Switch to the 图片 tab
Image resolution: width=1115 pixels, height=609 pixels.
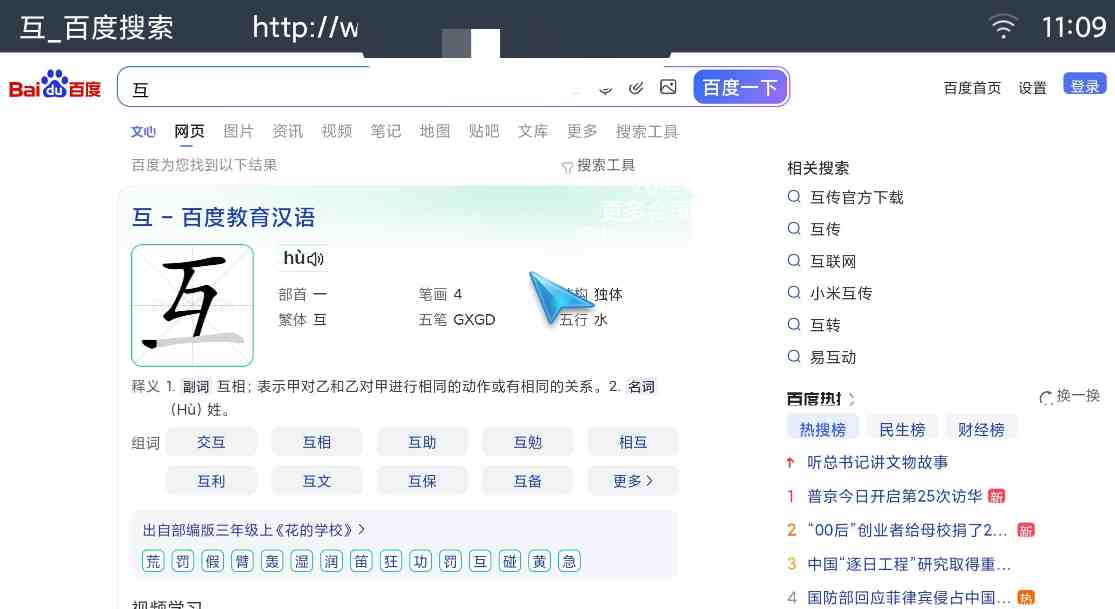coord(238,131)
